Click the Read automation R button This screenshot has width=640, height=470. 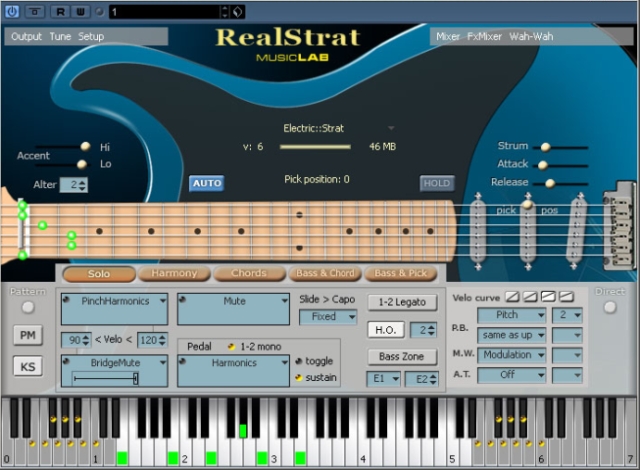click(60, 12)
